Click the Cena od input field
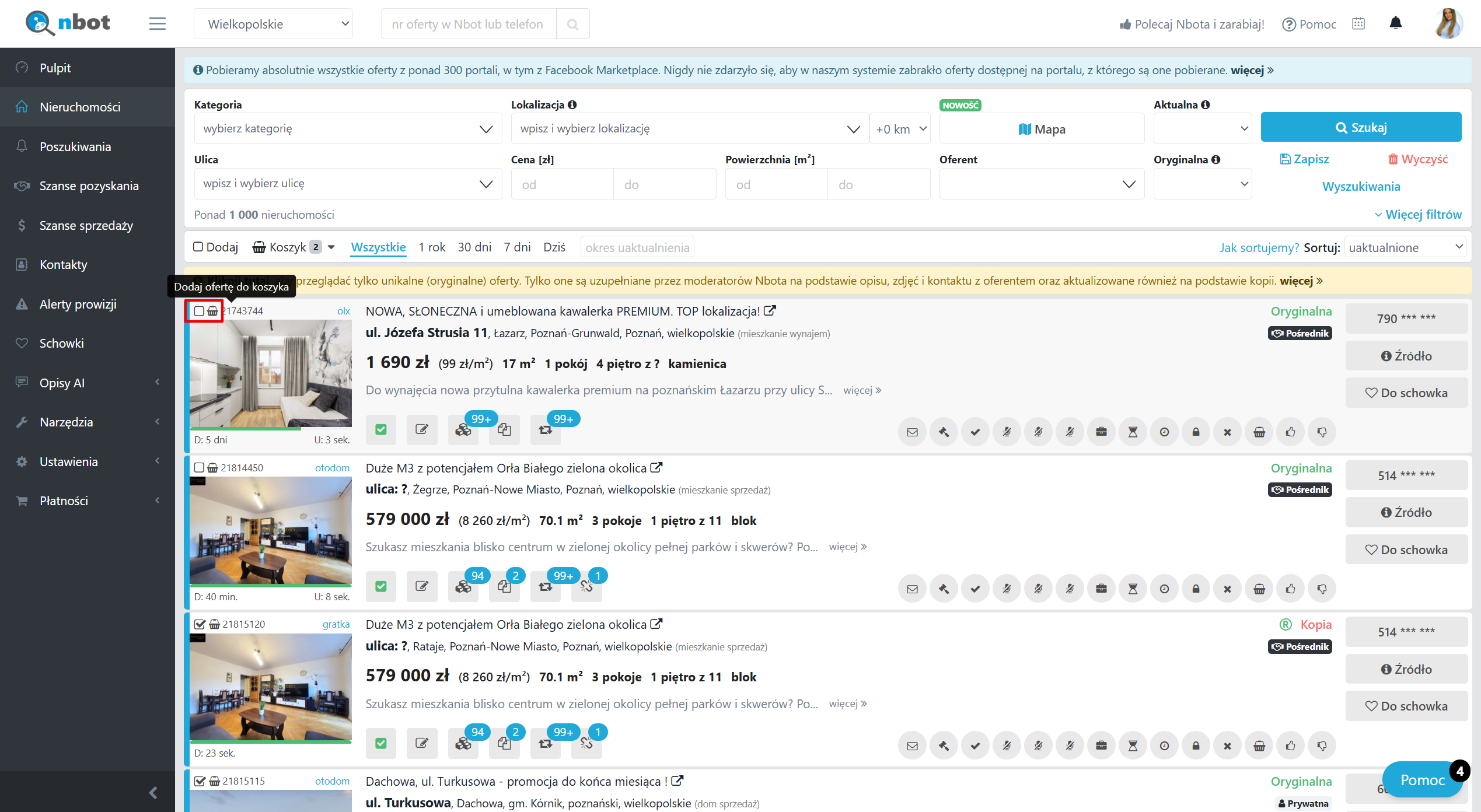The height and width of the screenshot is (812, 1481). coord(562,184)
